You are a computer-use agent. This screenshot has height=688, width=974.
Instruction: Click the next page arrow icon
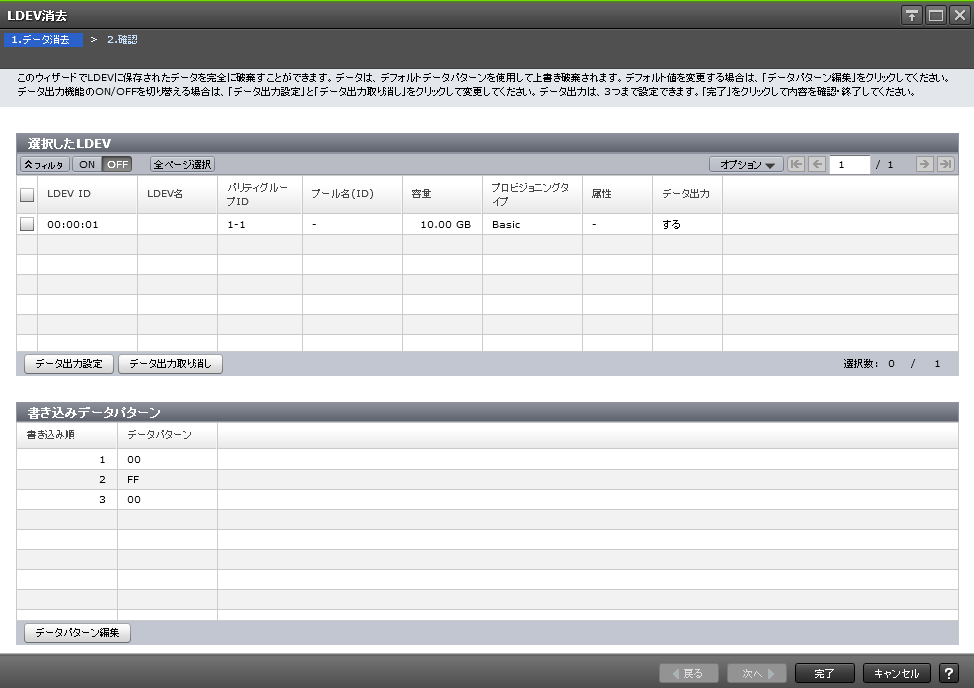(x=924, y=165)
